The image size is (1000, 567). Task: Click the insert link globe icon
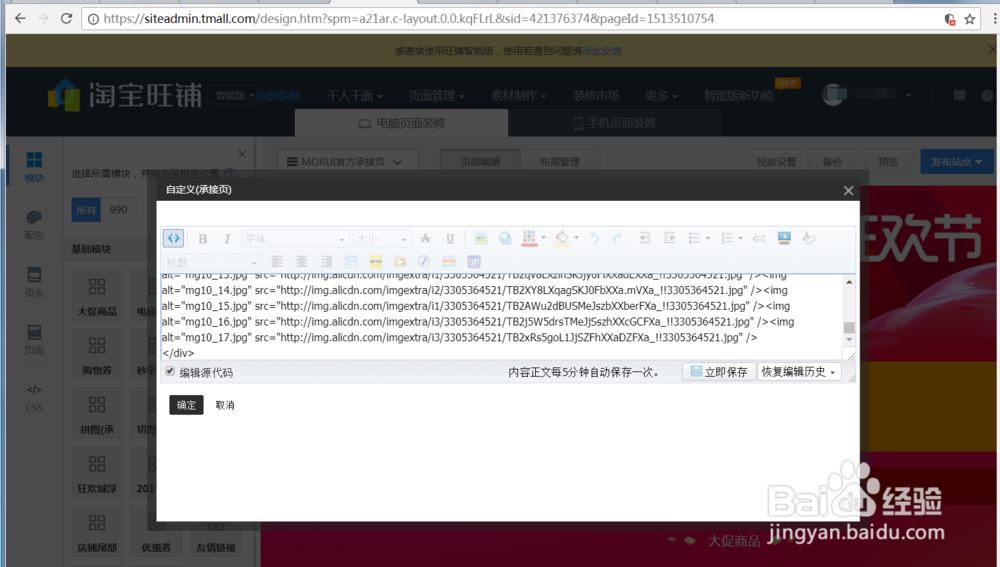coord(505,239)
